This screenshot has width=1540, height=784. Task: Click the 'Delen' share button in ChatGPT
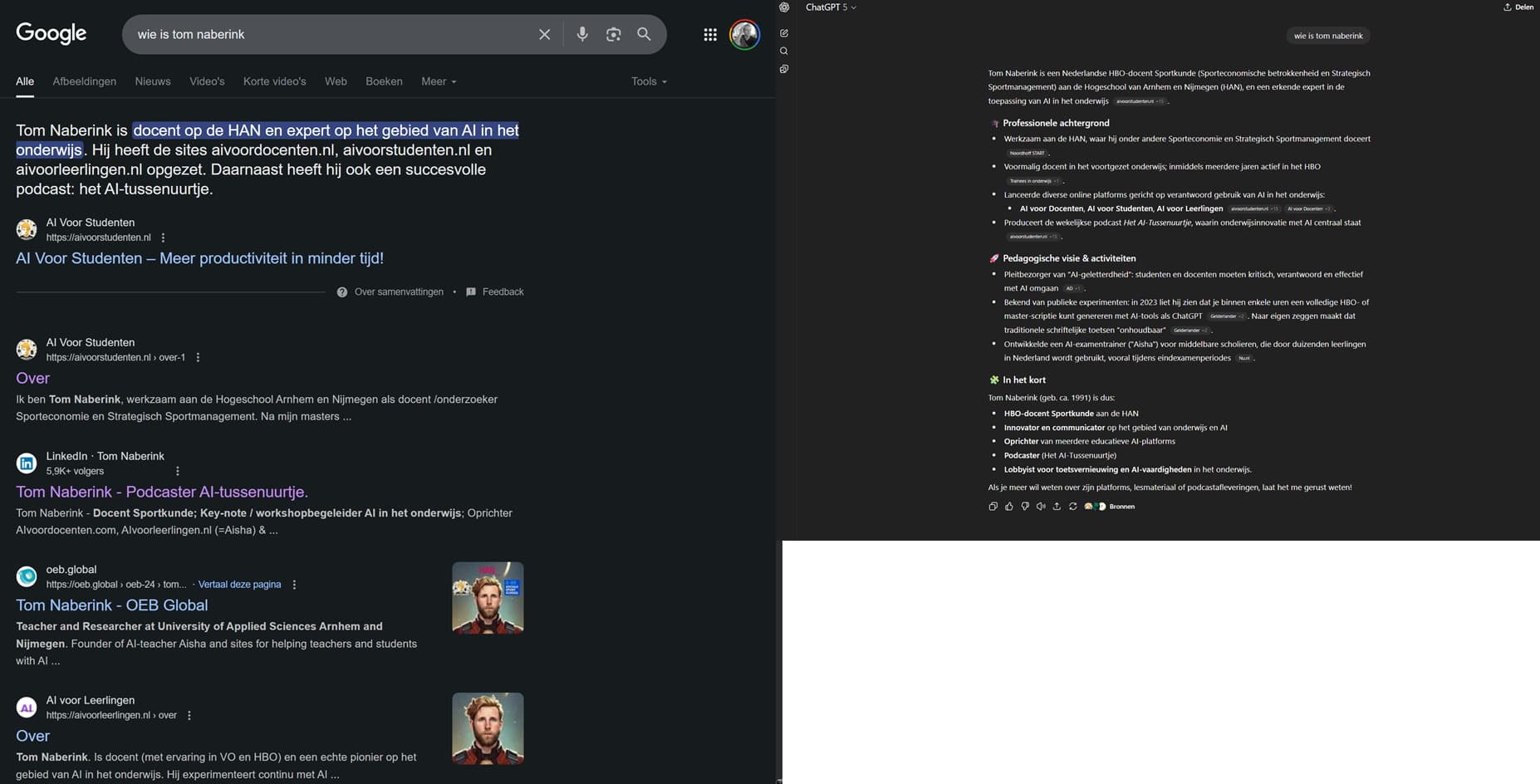1518,7
